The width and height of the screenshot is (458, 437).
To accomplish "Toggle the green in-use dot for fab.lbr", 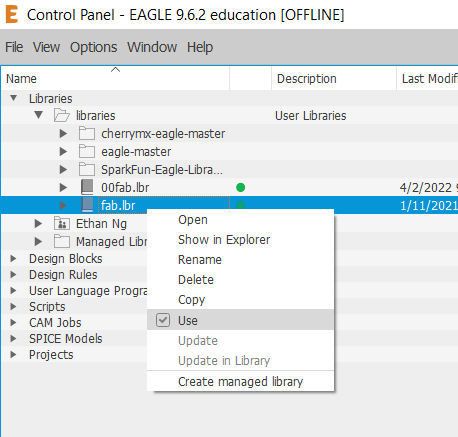I will coord(240,205).
